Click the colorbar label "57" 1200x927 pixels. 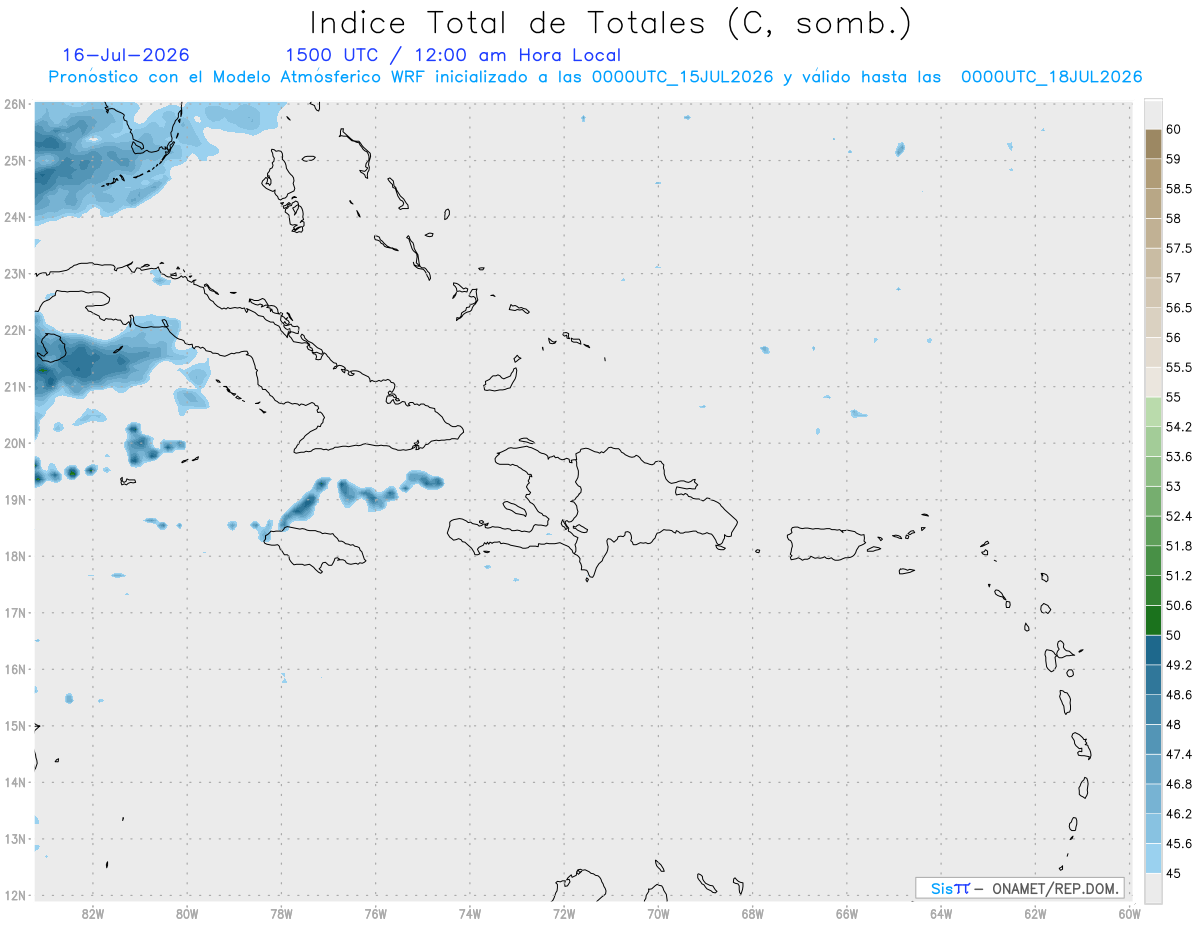pyautogui.click(x=1173, y=277)
